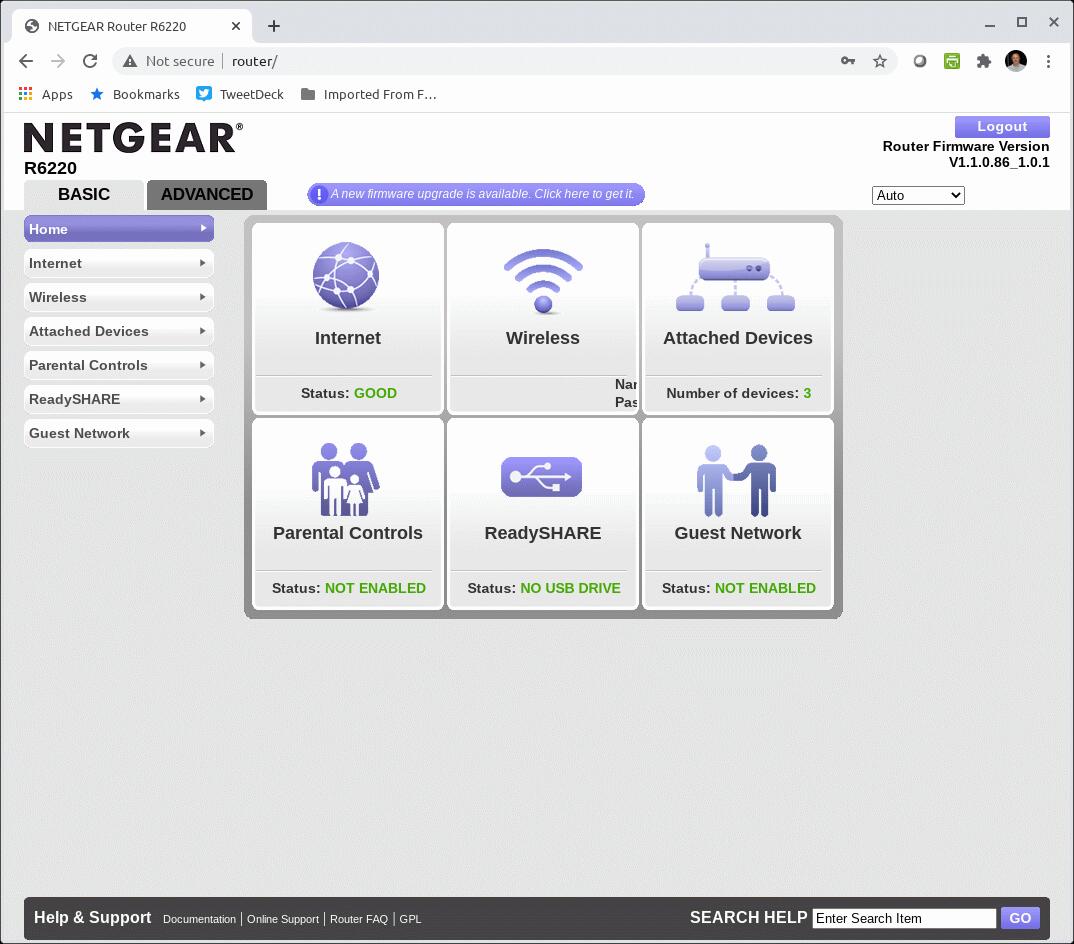Image resolution: width=1074 pixels, height=944 pixels.
Task: Bookmark this page with star icon
Action: click(880, 61)
